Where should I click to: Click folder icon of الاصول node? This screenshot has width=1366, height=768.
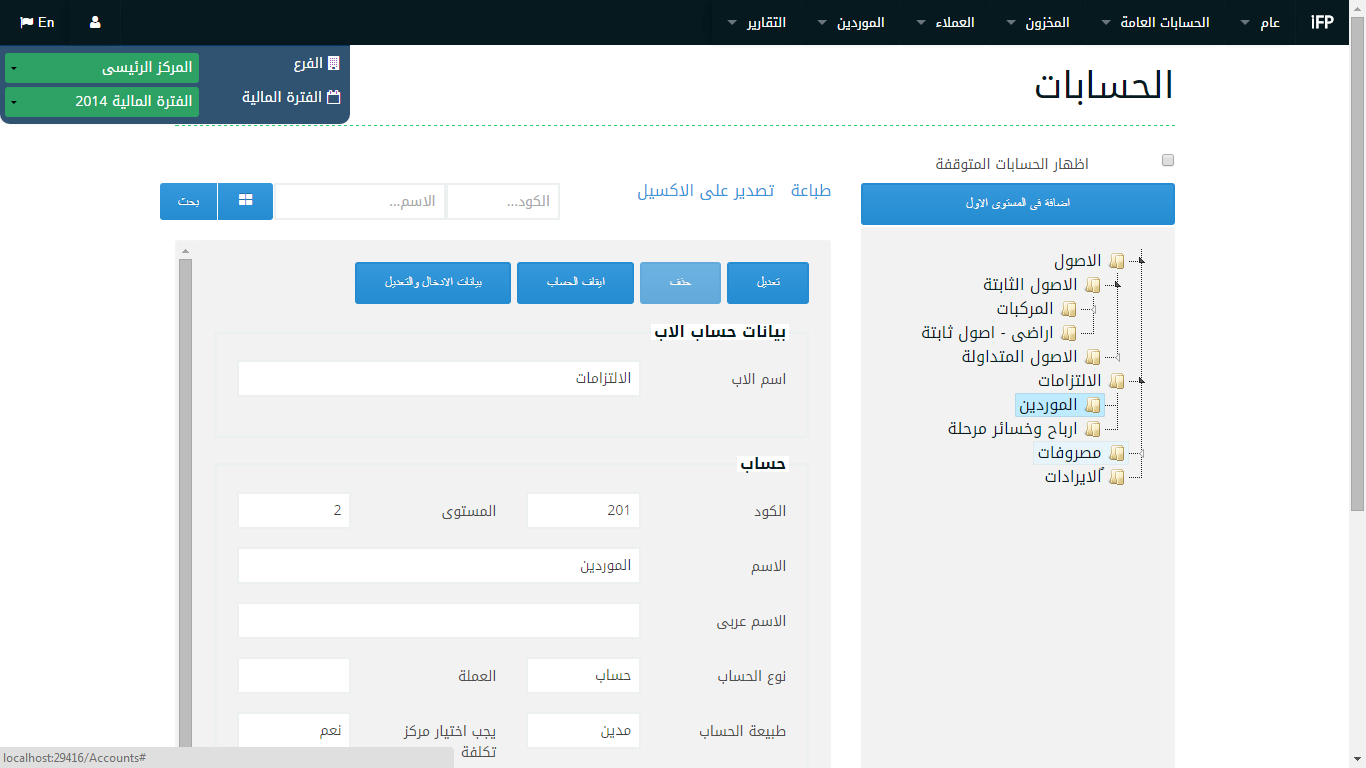(1117, 262)
